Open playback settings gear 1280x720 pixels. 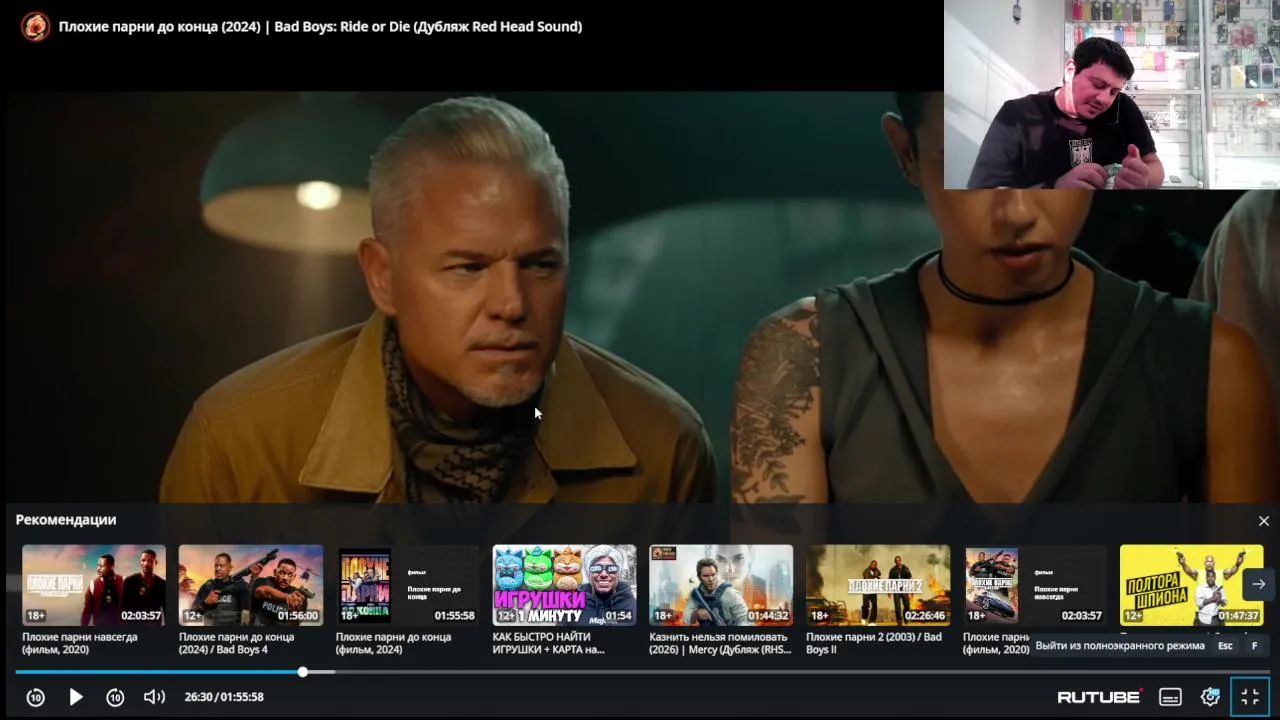pos(1210,697)
